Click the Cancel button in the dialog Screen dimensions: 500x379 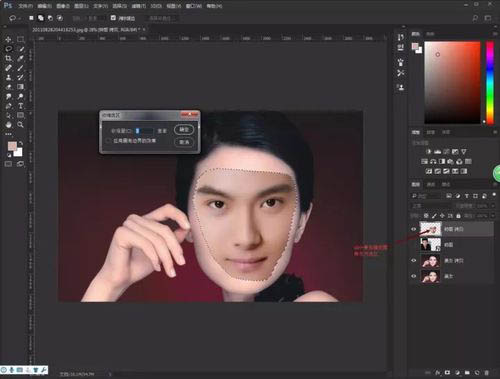coord(184,142)
